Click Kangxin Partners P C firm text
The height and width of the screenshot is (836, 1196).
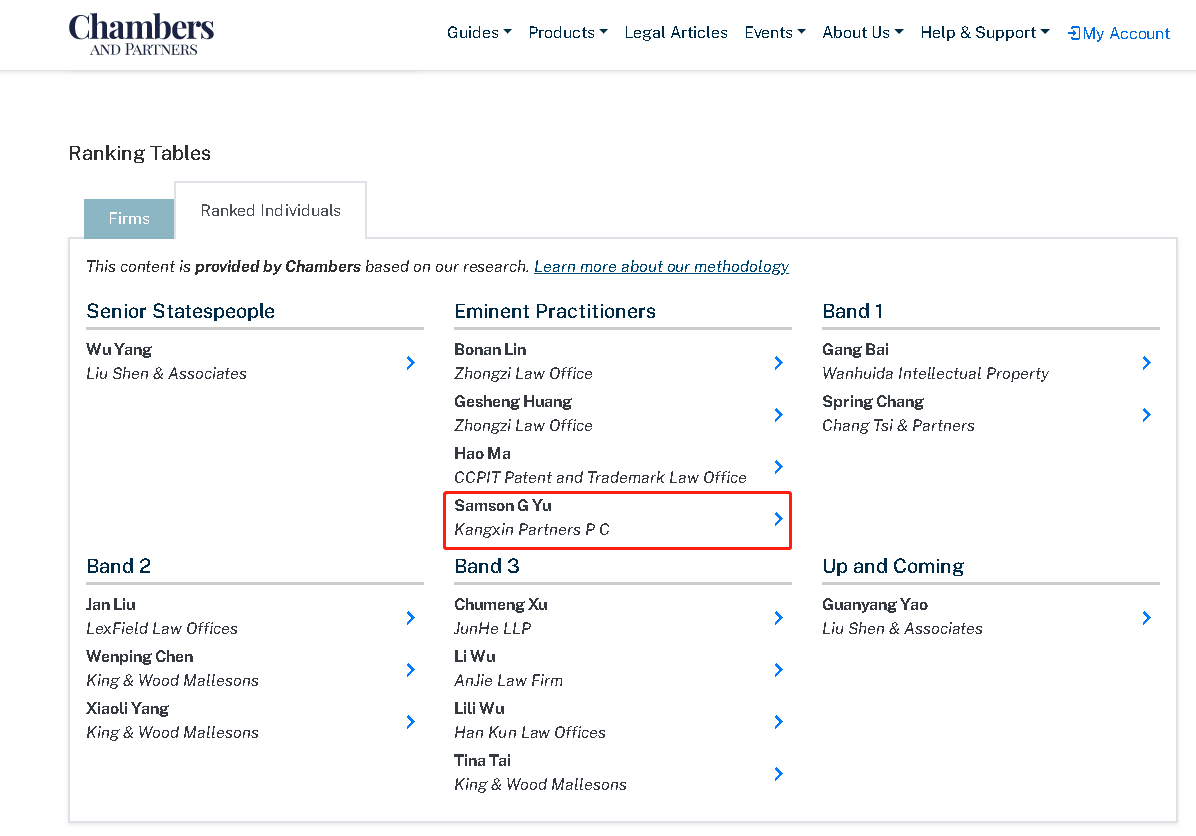pyautogui.click(x=532, y=529)
